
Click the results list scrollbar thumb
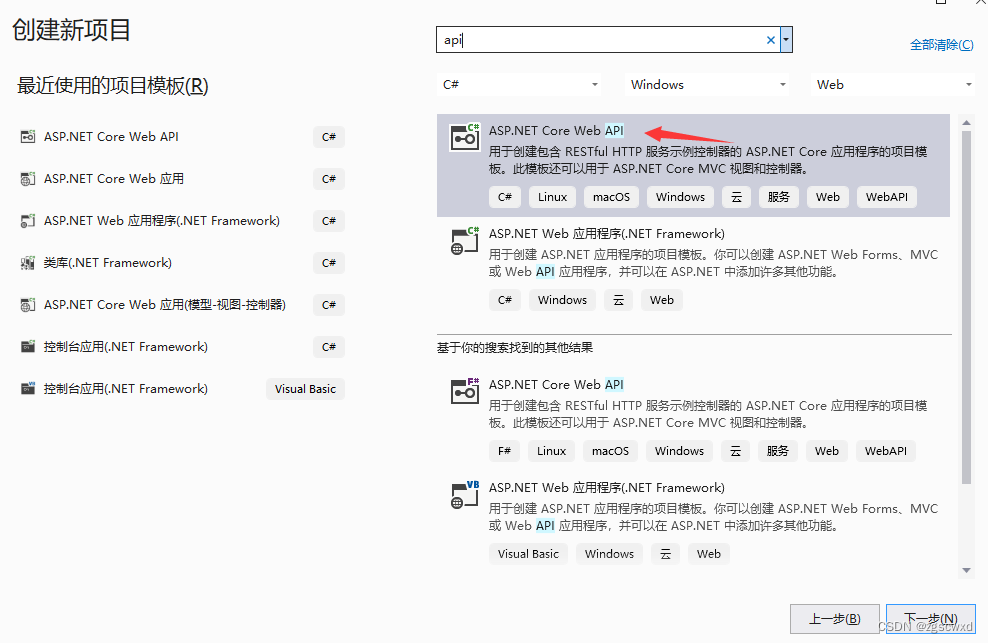coord(966,307)
